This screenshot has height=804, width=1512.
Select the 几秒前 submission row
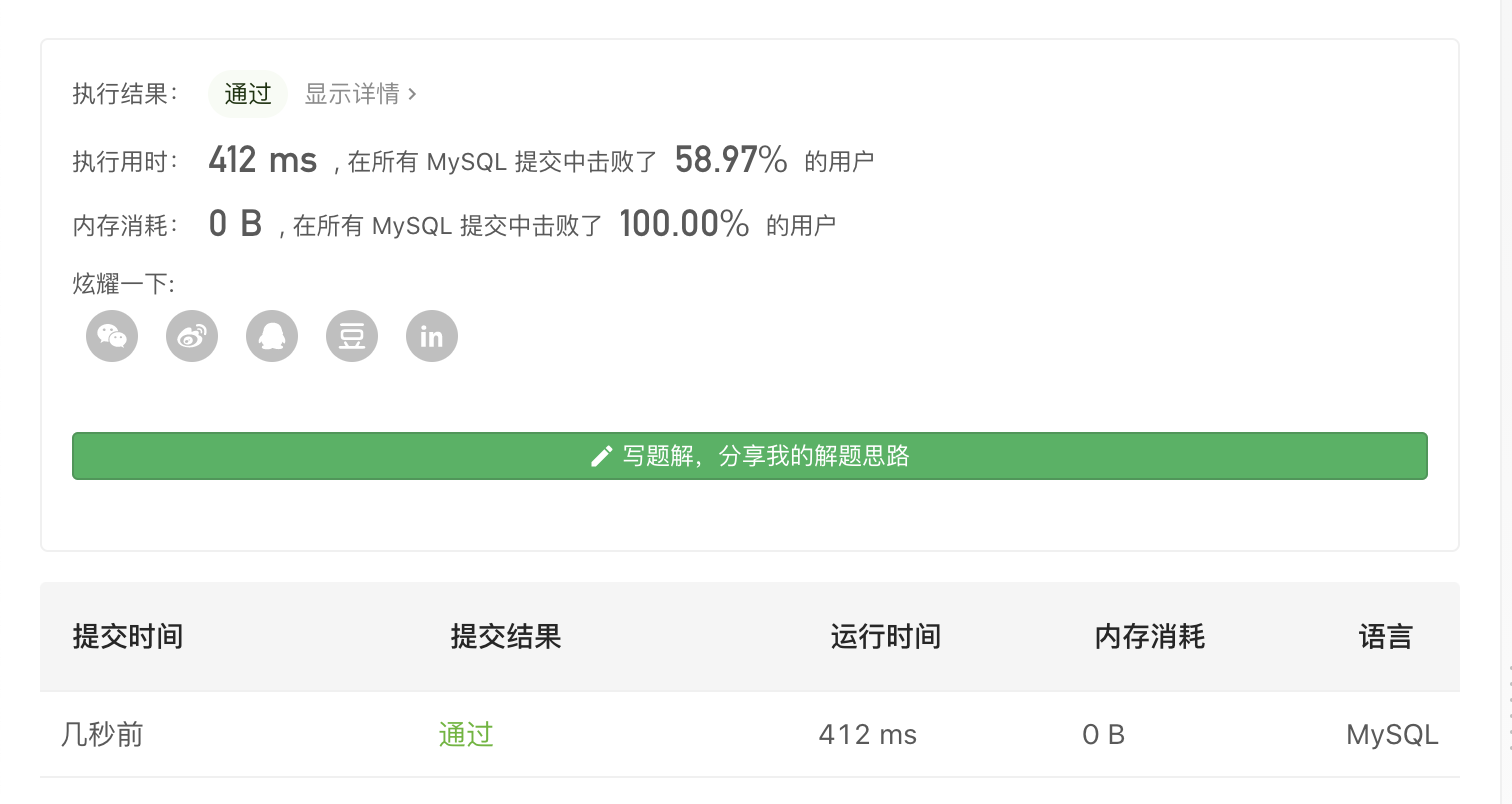(x=749, y=734)
